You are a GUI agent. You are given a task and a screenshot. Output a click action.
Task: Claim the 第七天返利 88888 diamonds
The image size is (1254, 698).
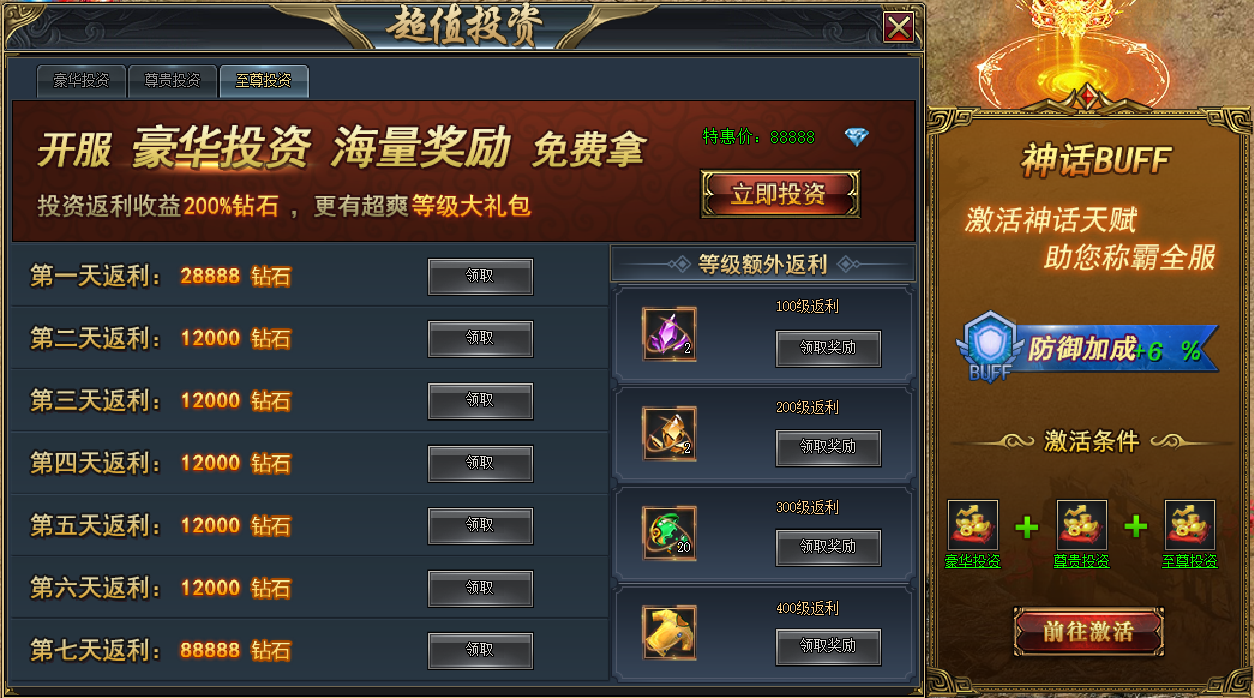[x=480, y=651]
